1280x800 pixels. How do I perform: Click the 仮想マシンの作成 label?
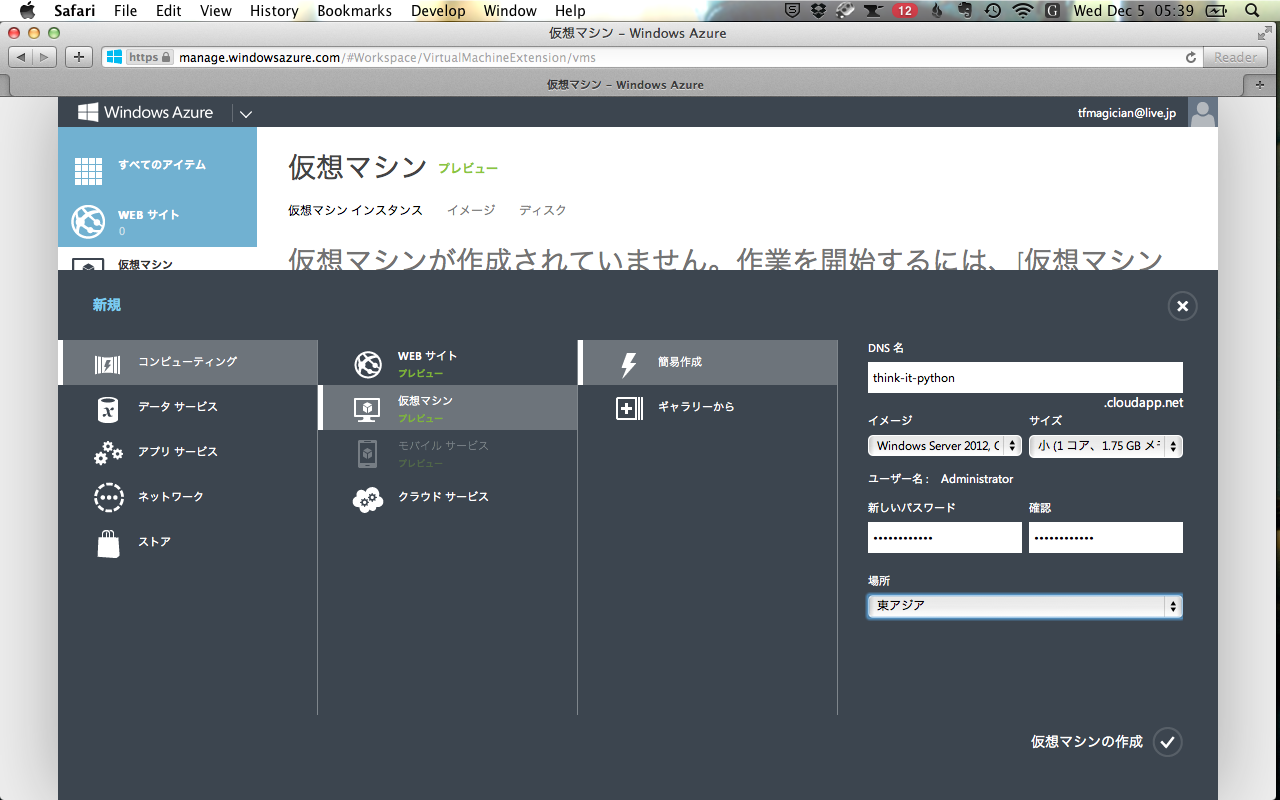click(1087, 742)
